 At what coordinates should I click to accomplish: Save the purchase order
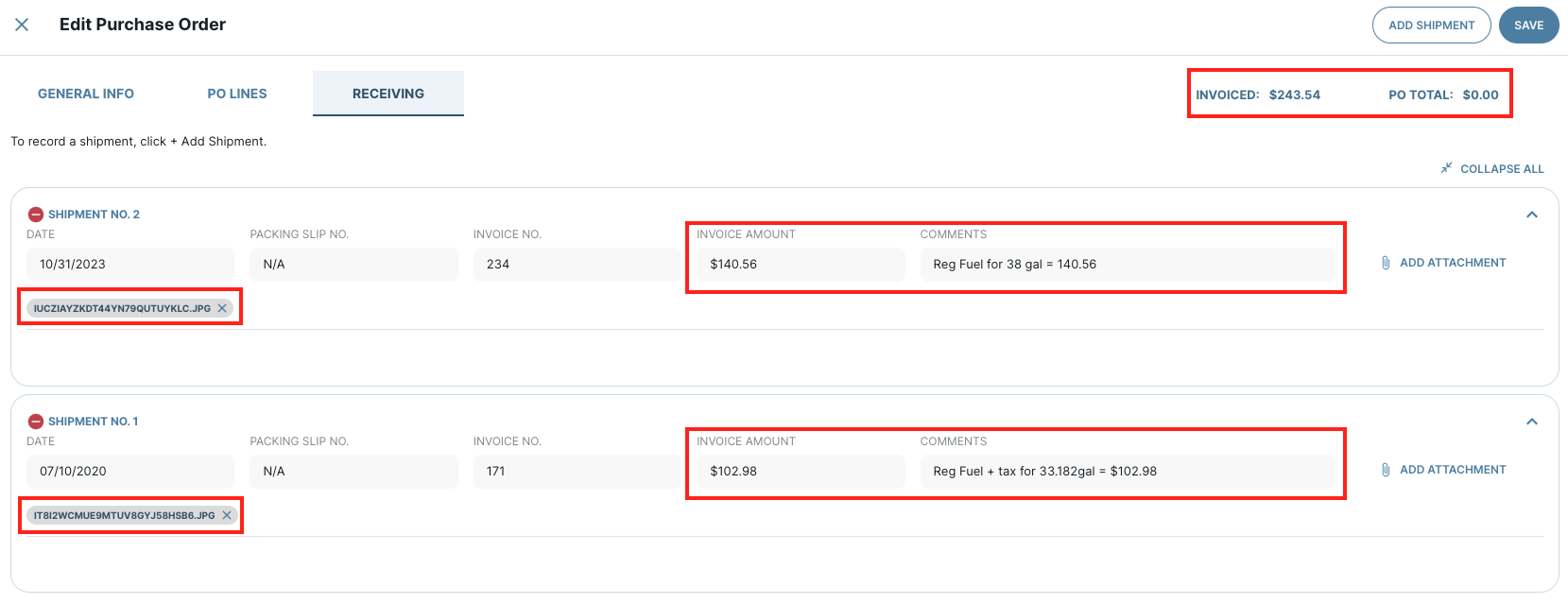pos(1528,26)
